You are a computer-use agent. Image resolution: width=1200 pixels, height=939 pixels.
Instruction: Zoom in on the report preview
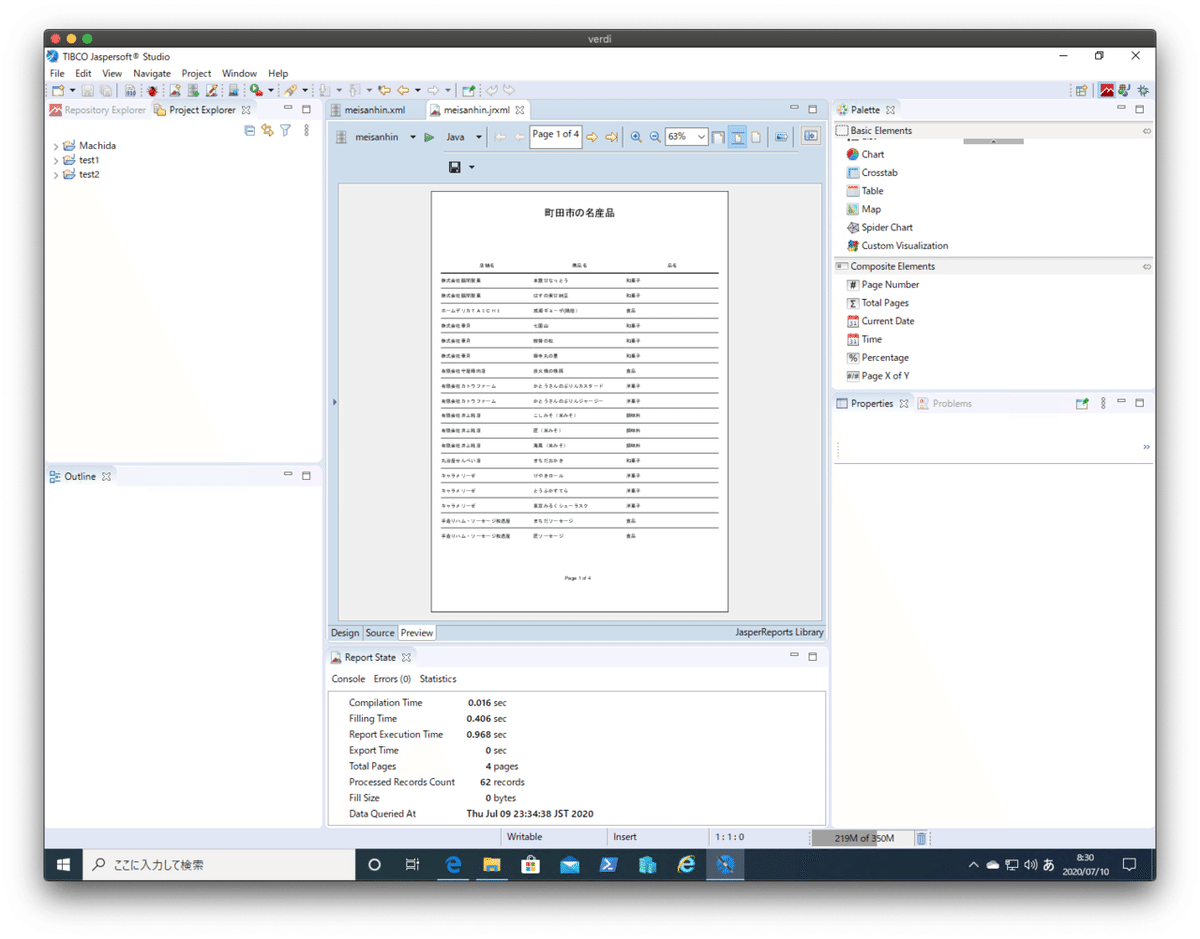(x=636, y=136)
